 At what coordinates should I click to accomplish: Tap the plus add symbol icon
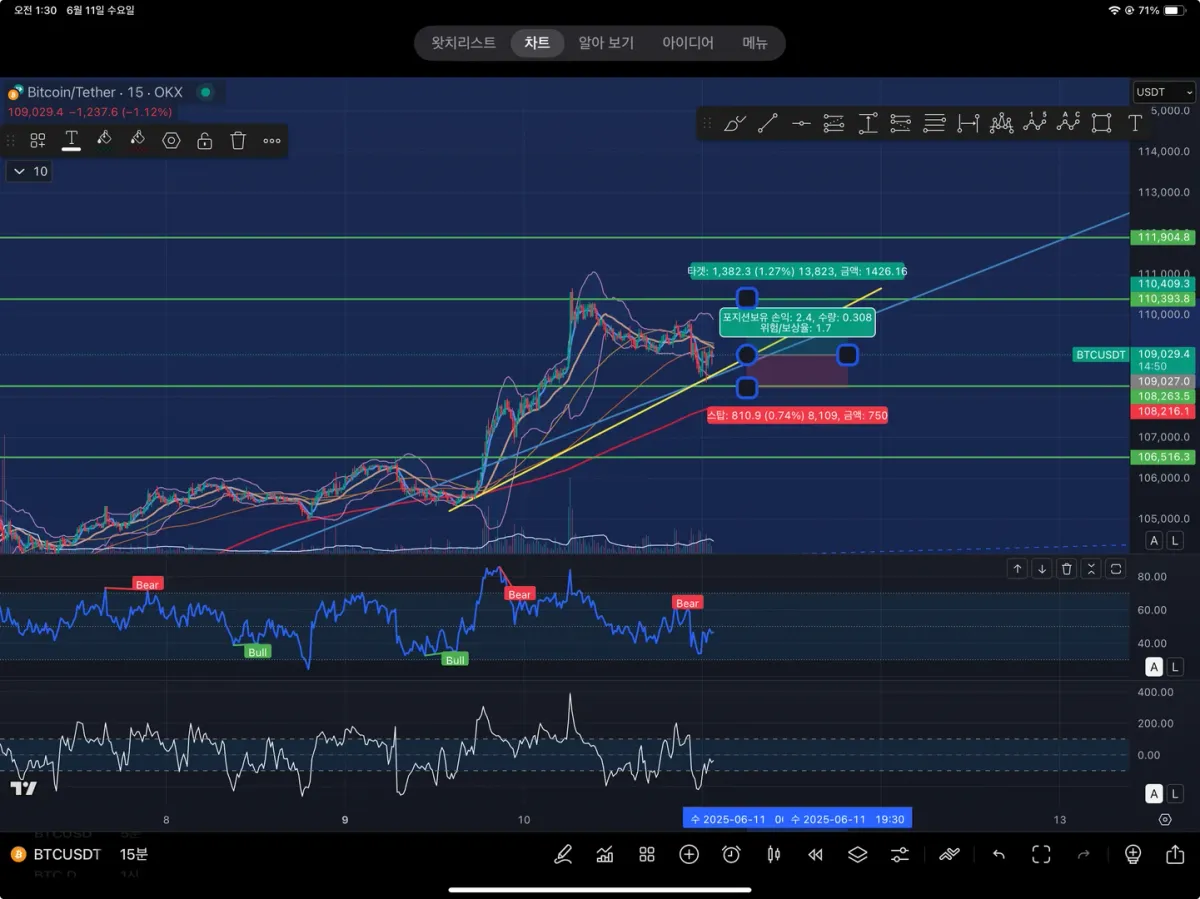click(689, 854)
